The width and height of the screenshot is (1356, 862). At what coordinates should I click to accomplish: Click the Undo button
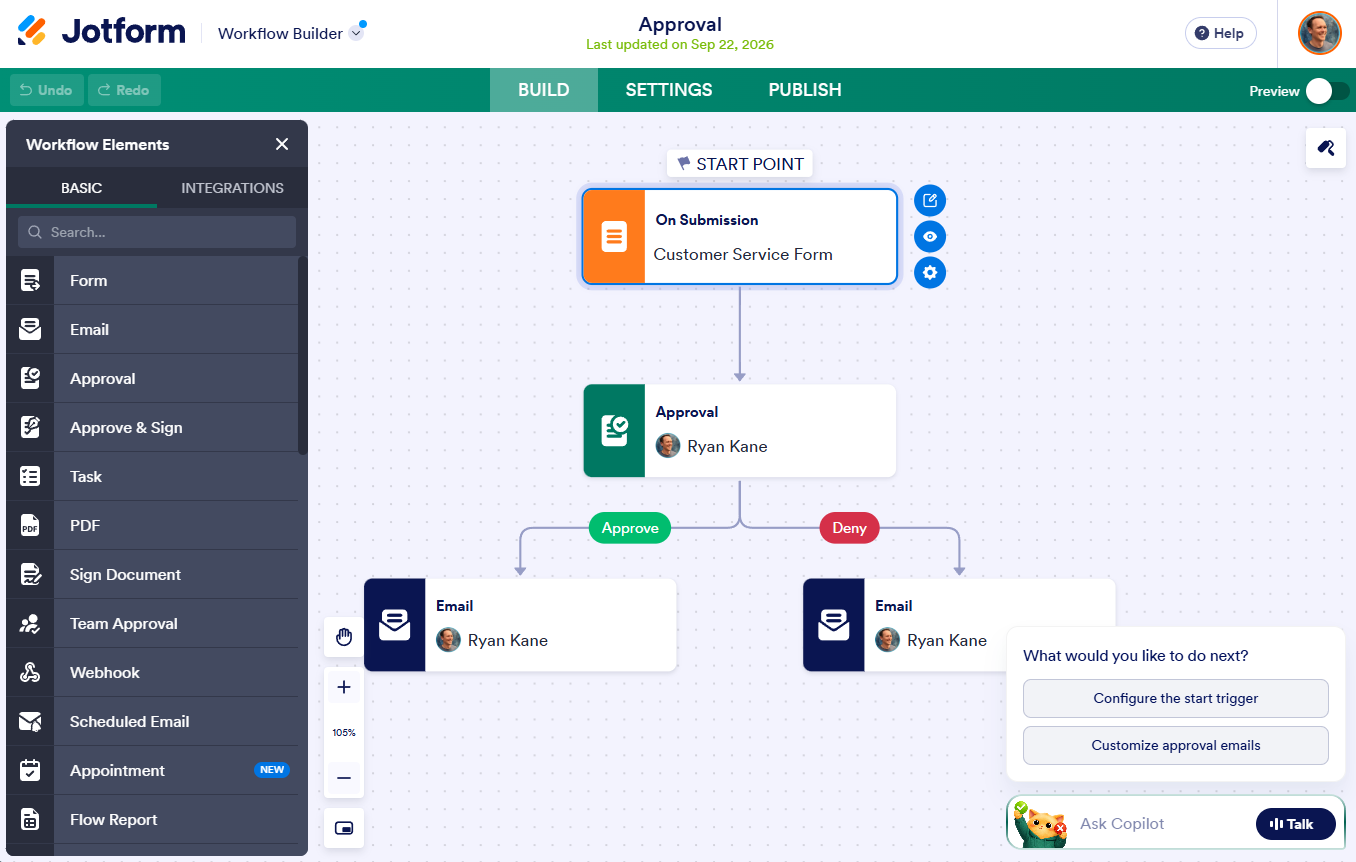click(x=47, y=90)
